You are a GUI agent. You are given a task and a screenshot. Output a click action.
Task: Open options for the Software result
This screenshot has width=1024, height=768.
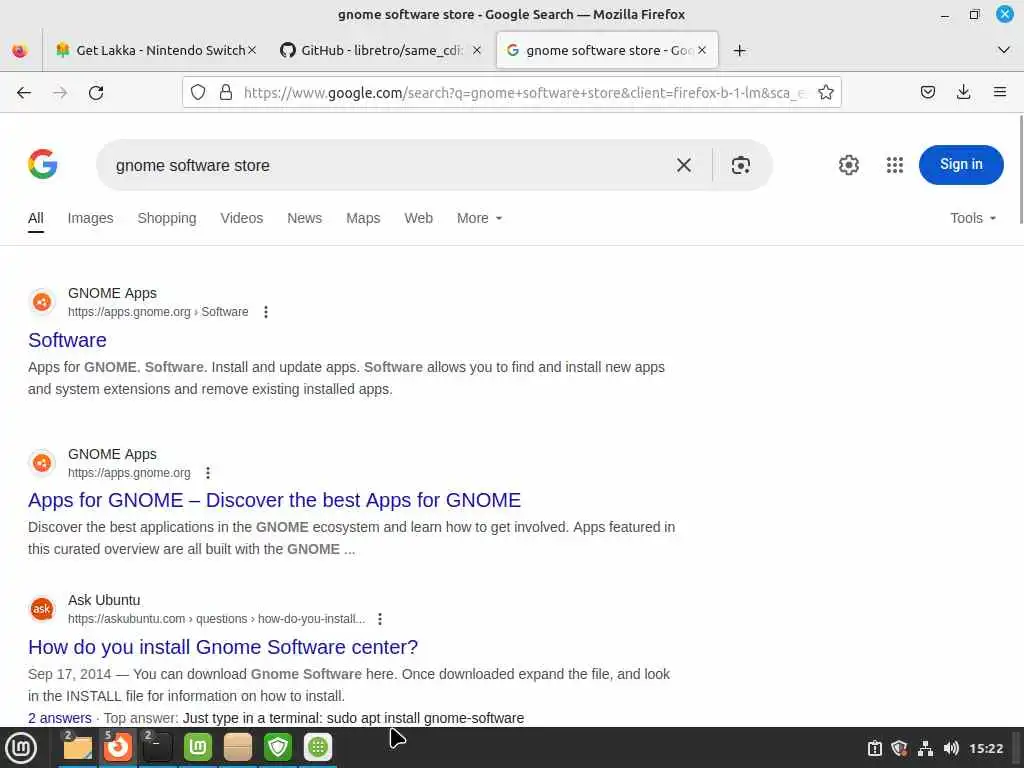(x=266, y=312)
